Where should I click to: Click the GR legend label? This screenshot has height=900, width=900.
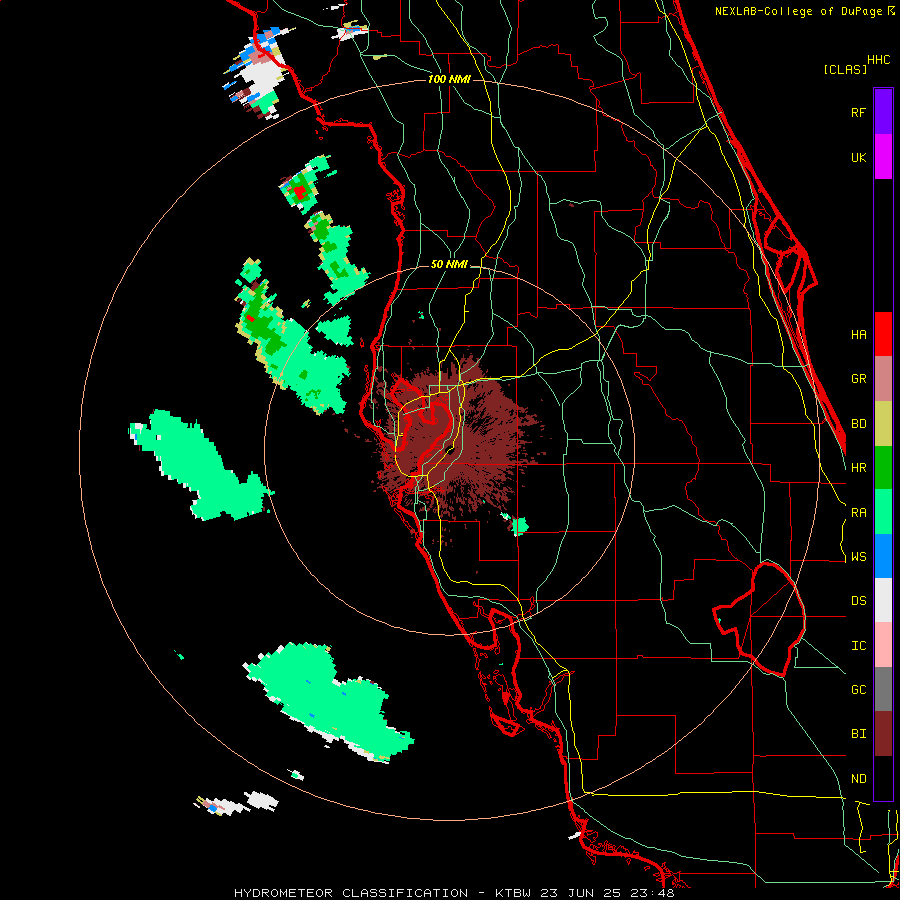tap(858, 379)
